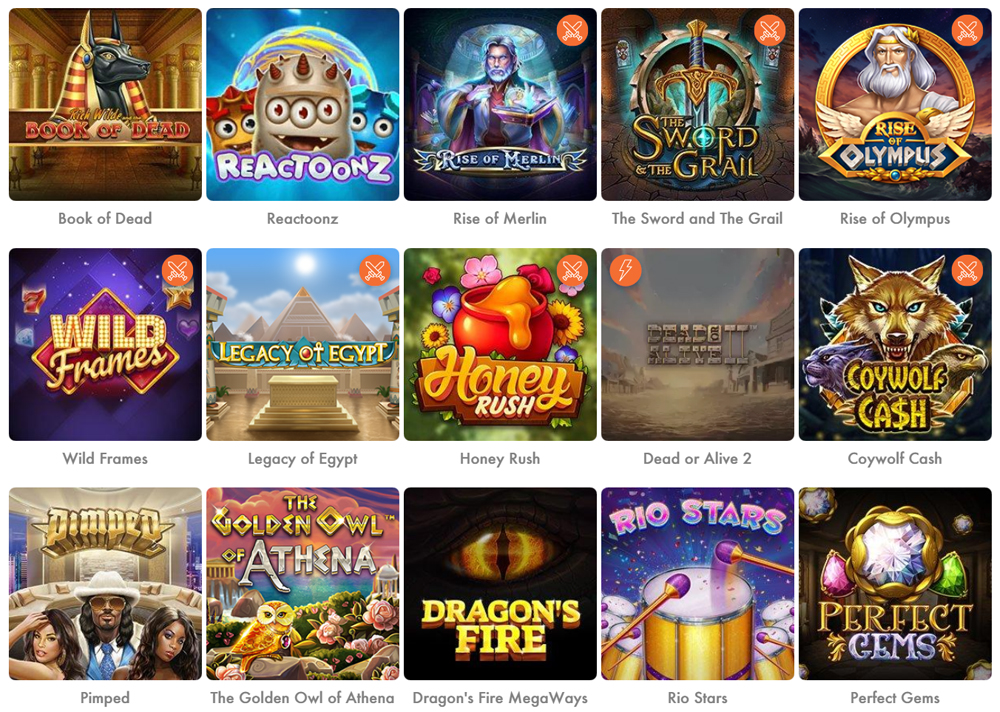Click crossed-swords badge on Wild Frames
1000x712 pixels.
[177, 270]
